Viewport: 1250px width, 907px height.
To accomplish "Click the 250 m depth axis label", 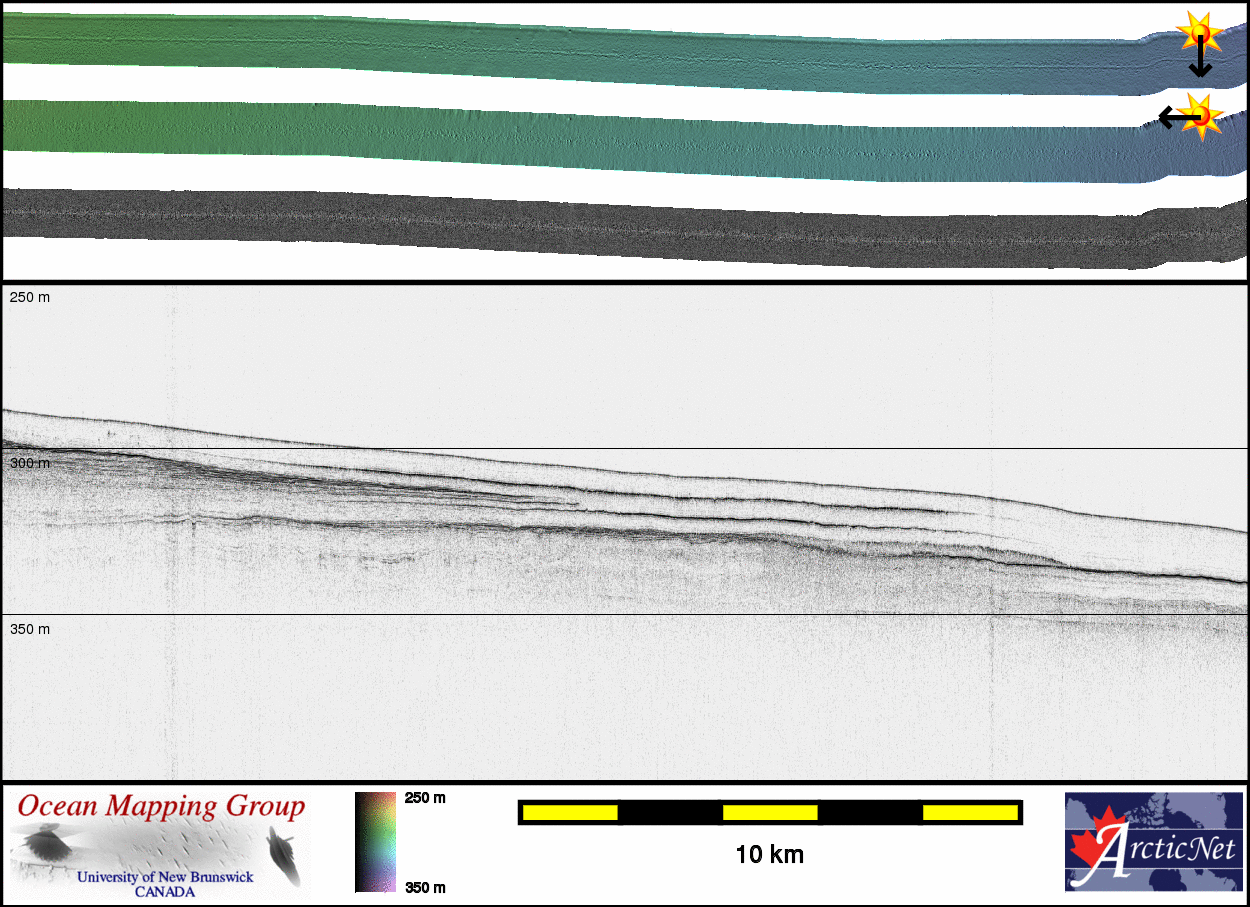I will [30, 298].
